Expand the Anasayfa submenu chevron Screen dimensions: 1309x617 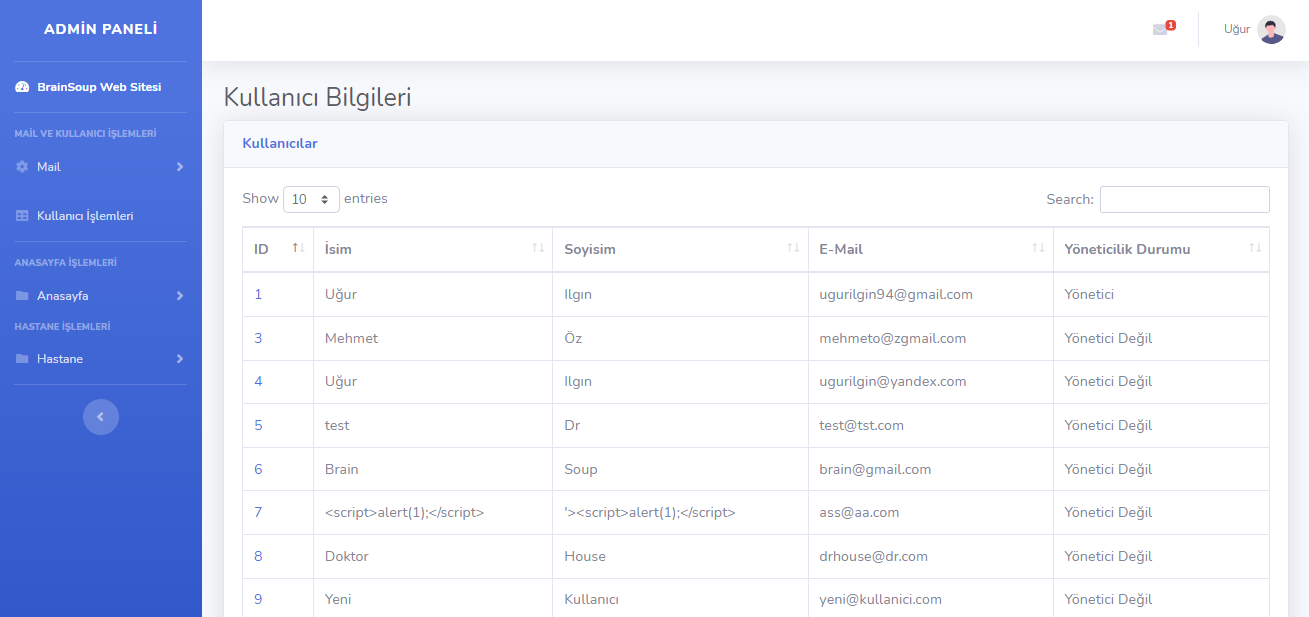click(180, 296)
